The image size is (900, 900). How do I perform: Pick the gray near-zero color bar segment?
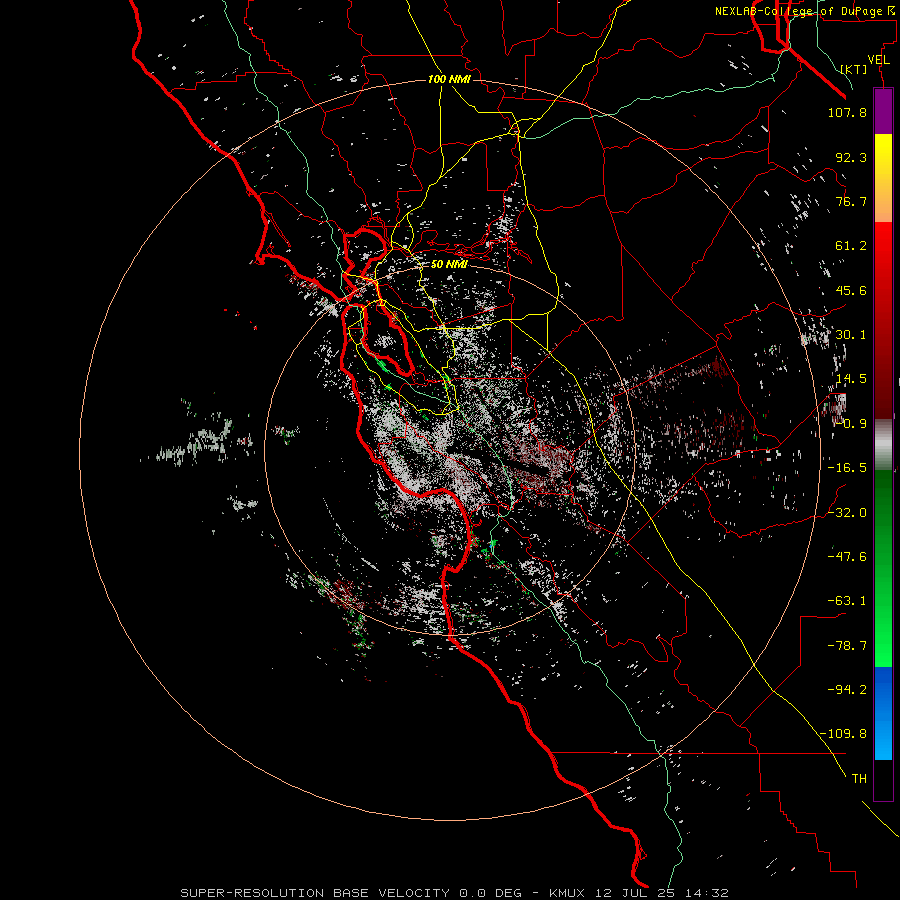pos(883,445)
